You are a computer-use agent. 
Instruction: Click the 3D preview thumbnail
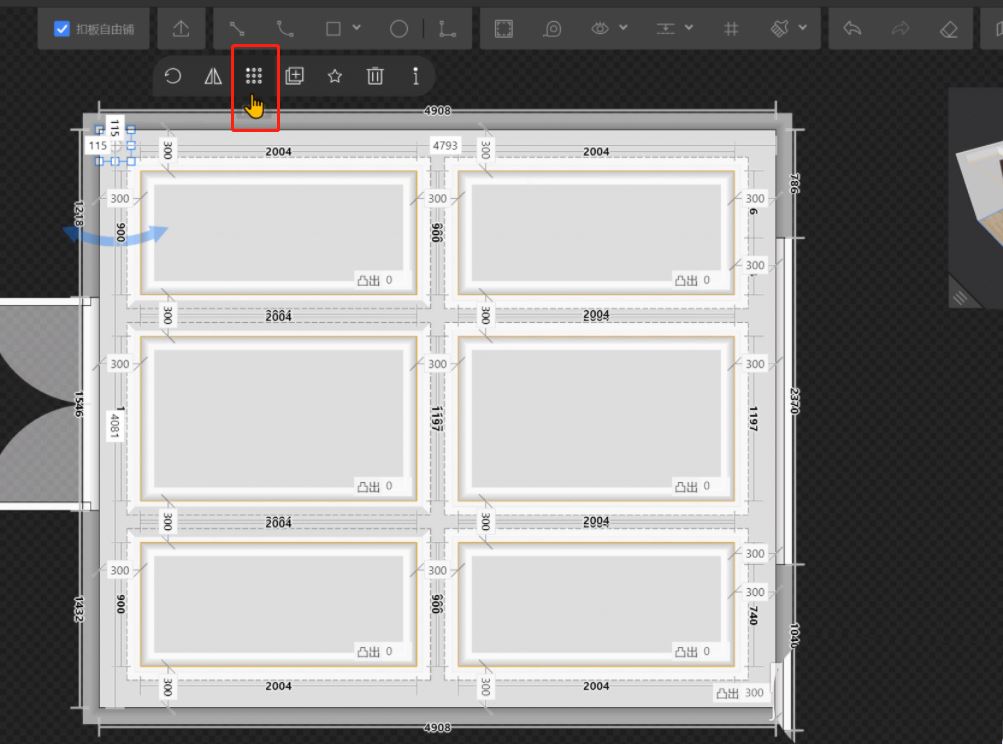pos(977,195)
